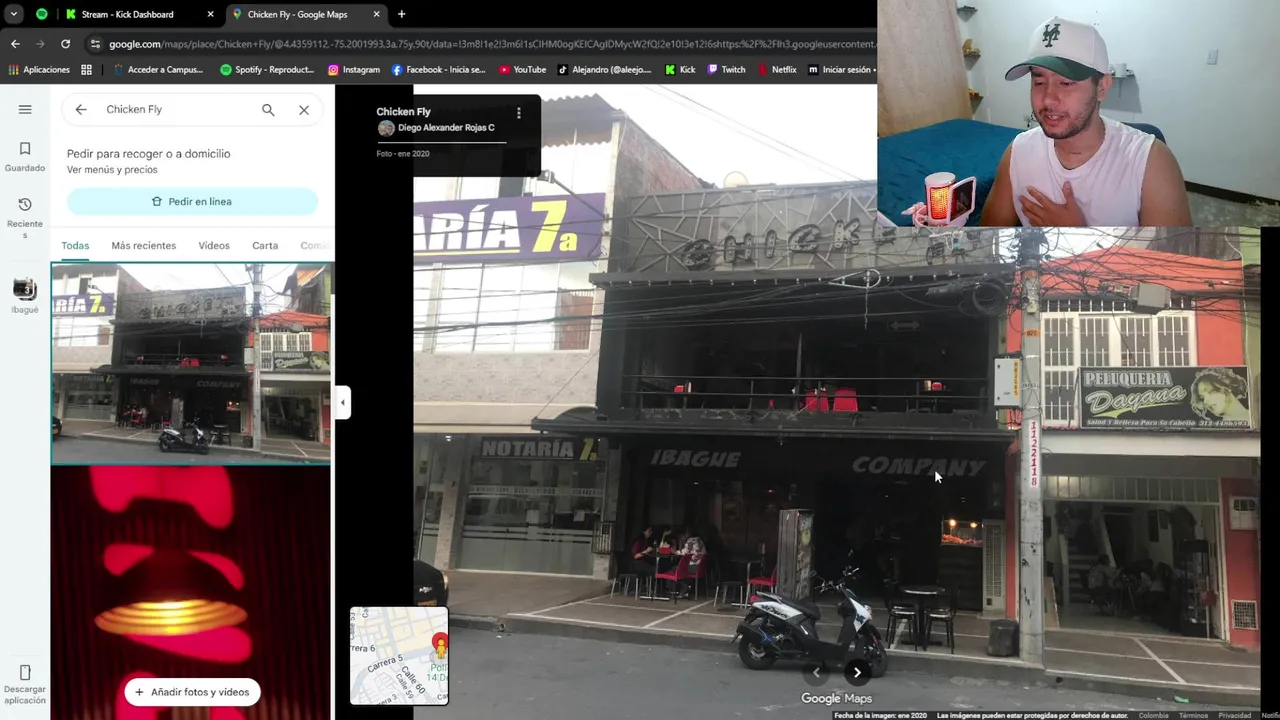Viewport: 1280px width, 720px height.
Task: Click Añadir fotos y videos button
Action: 192,692
